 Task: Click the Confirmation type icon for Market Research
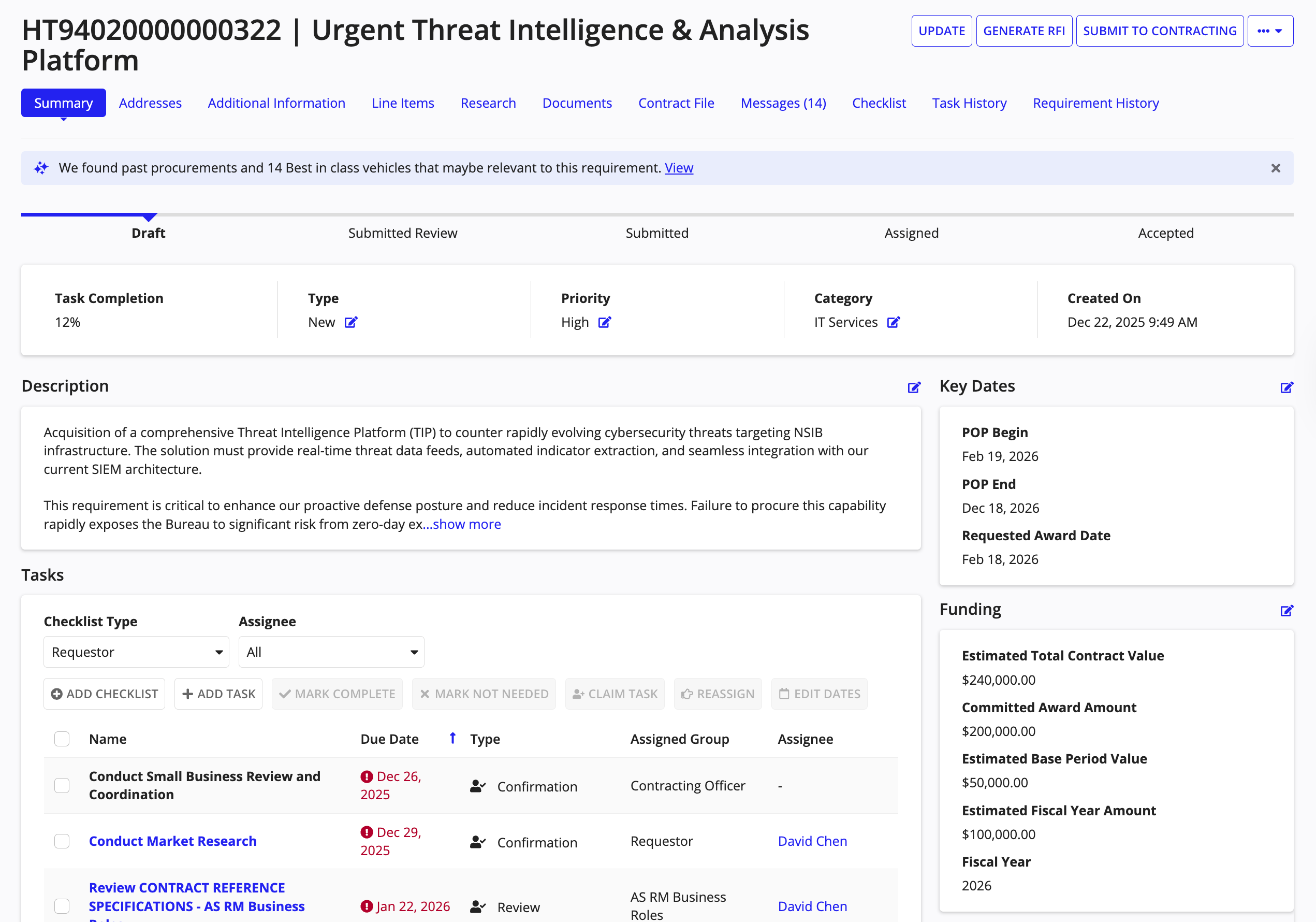point(478,842)
